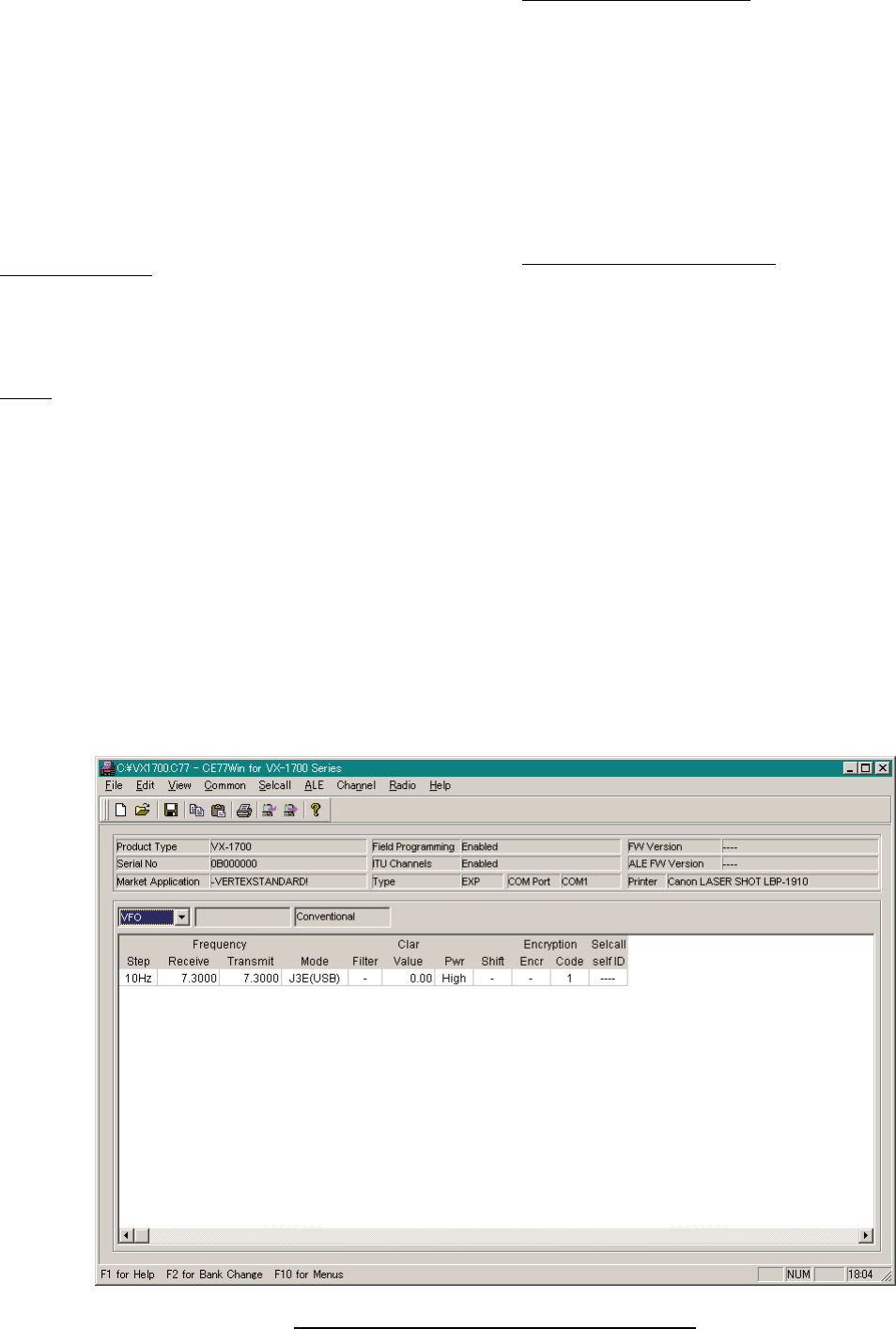Click the Filter cell in VFO row

point(365,978)
